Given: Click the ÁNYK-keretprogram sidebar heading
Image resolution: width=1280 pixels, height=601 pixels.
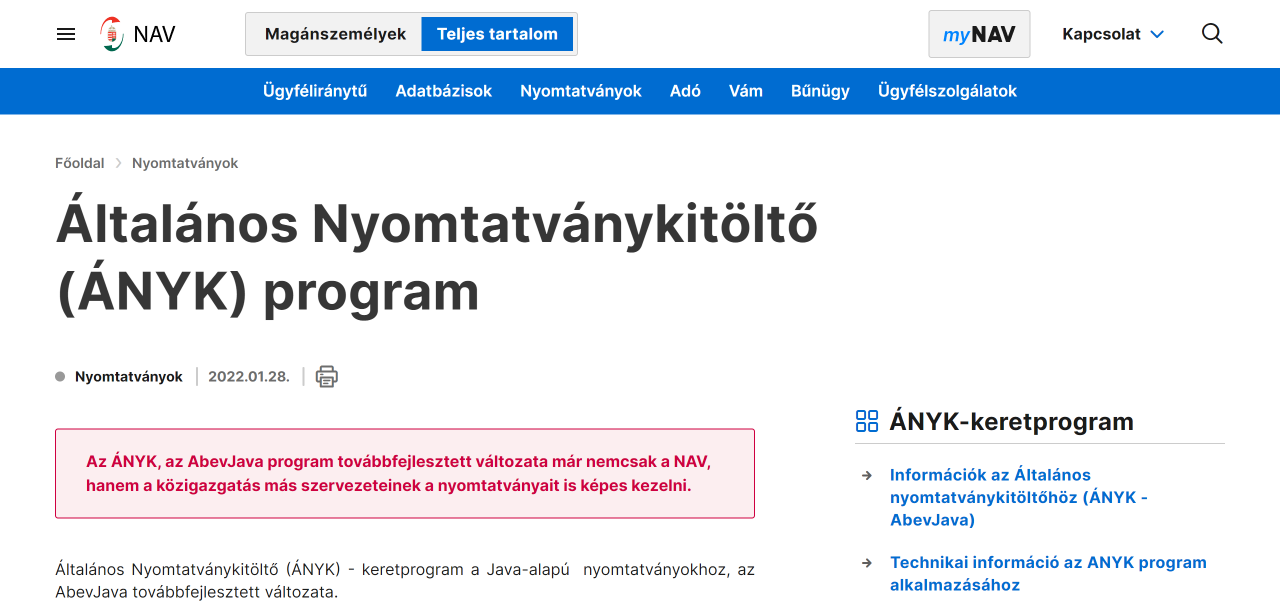Looking at the screenshot, I should [1012, 421].
